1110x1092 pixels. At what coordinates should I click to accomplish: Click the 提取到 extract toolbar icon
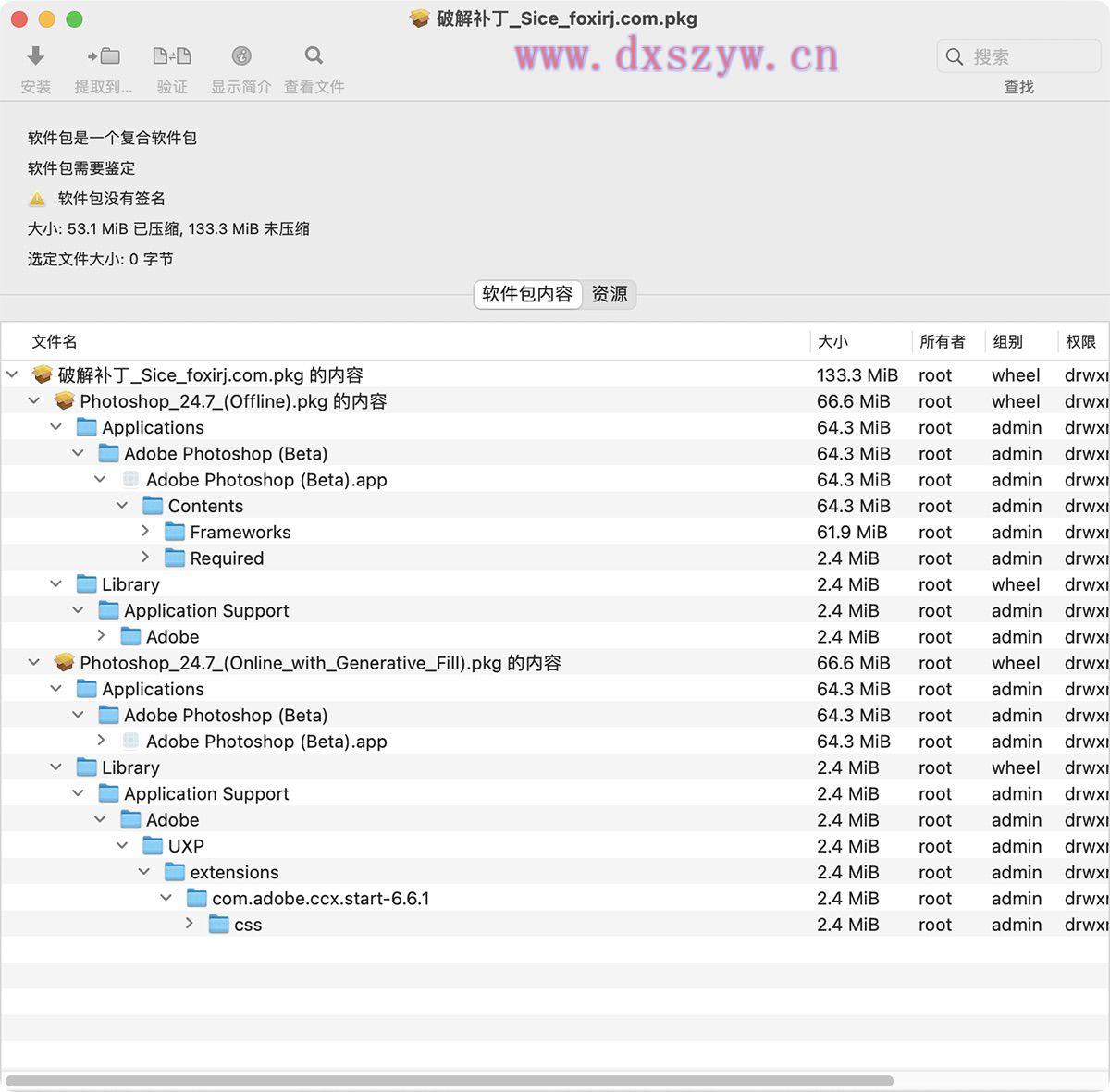[104, 56]
